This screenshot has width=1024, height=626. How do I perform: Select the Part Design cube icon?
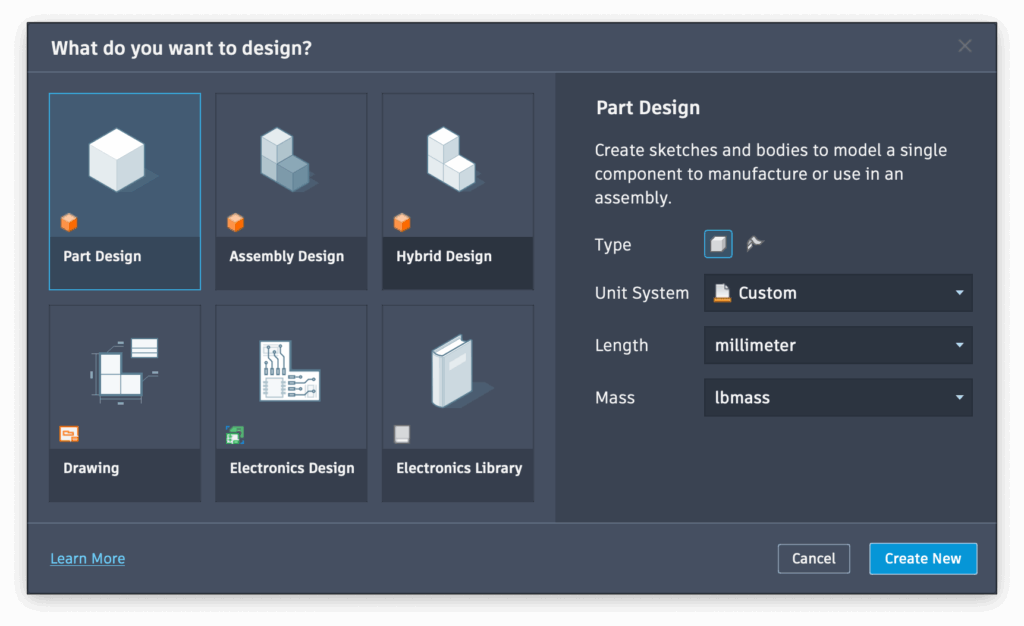click(117, 159)
